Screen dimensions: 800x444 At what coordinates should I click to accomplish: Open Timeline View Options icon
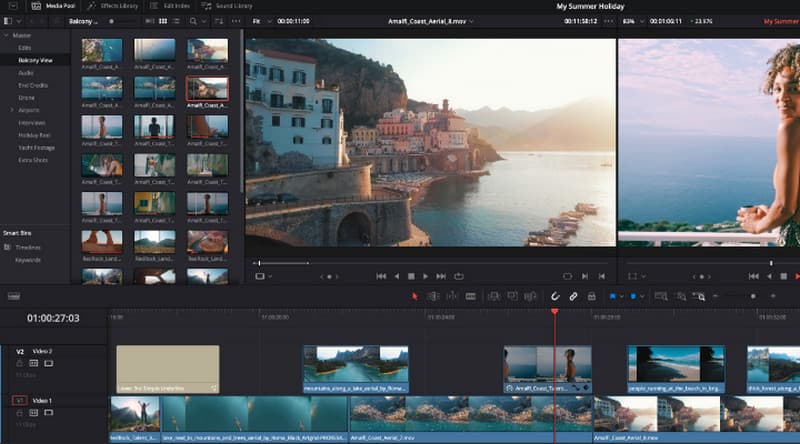(x=14, y=297)
